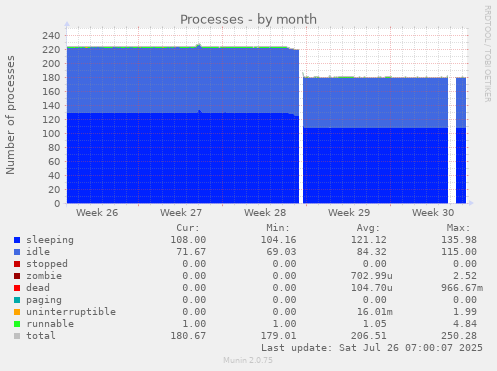Click idle minimum value 69.03

[x=281, y=252]
